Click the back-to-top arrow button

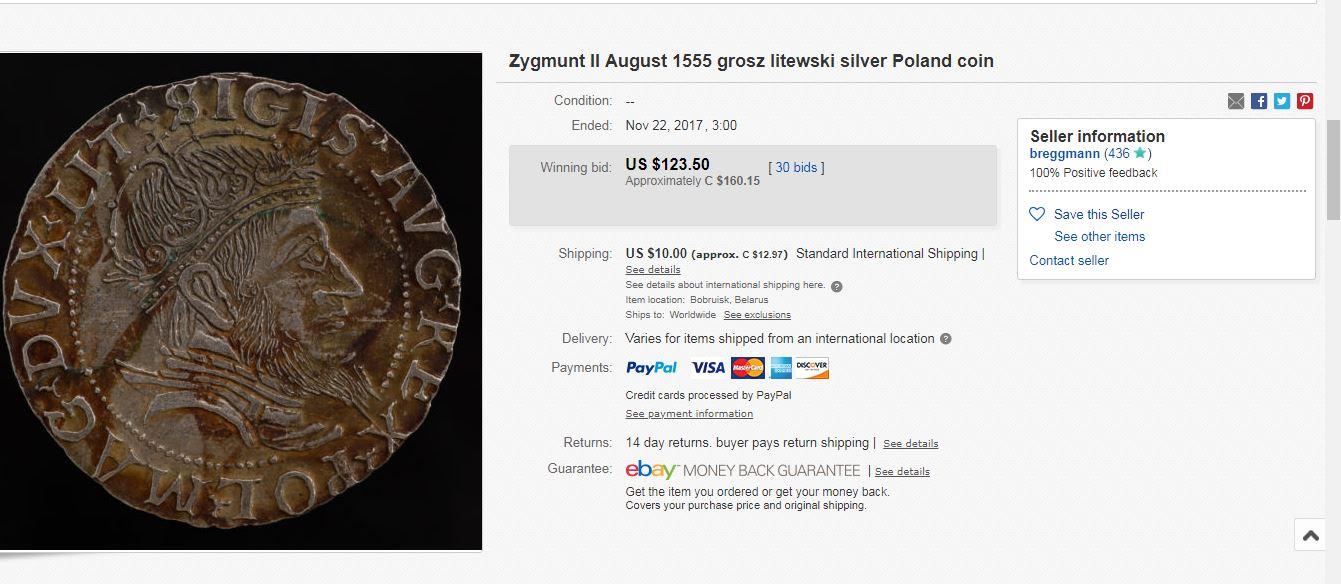click(1310, 535)
